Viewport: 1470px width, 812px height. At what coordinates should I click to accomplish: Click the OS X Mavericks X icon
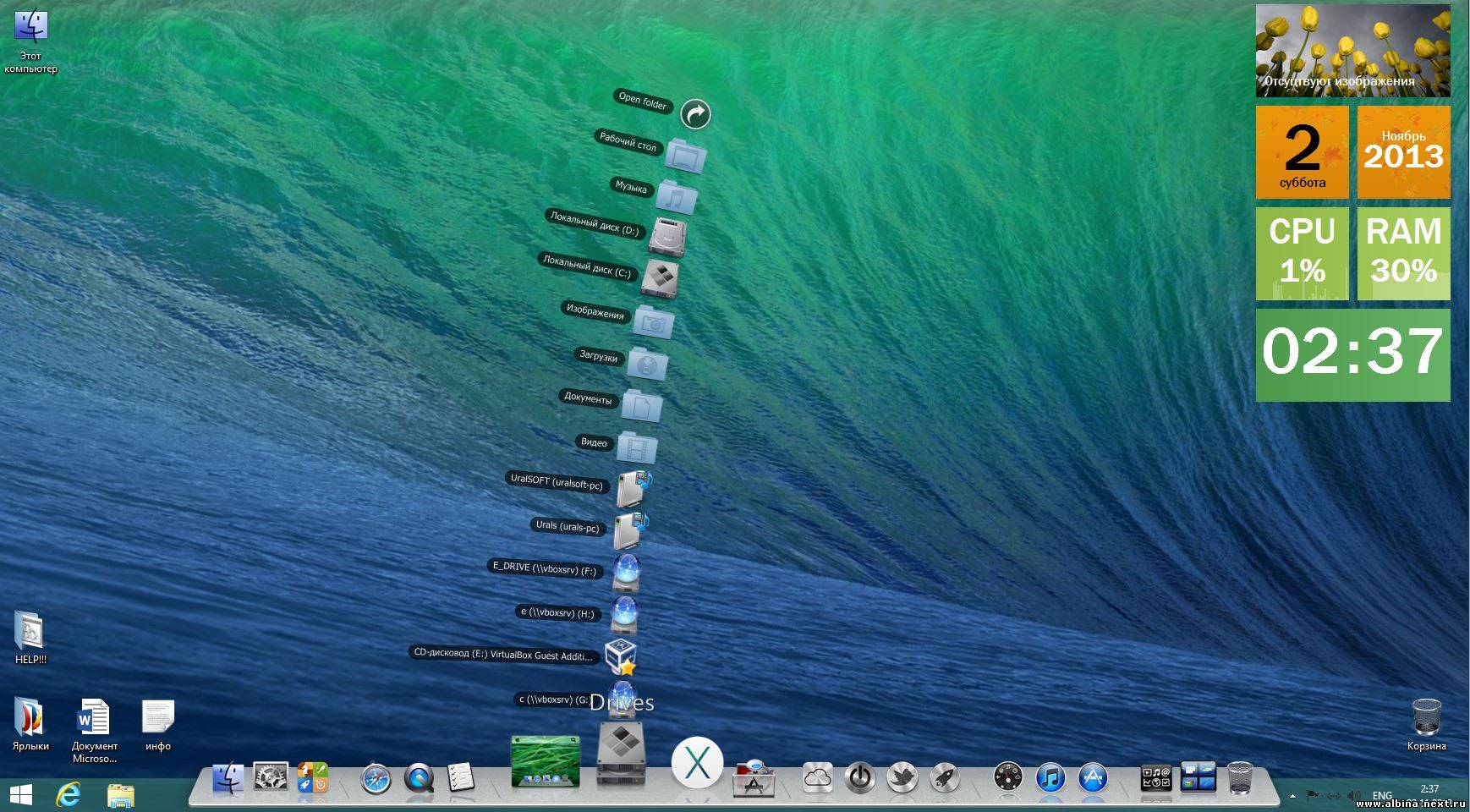pyautogui.click(x=697, y=762)
